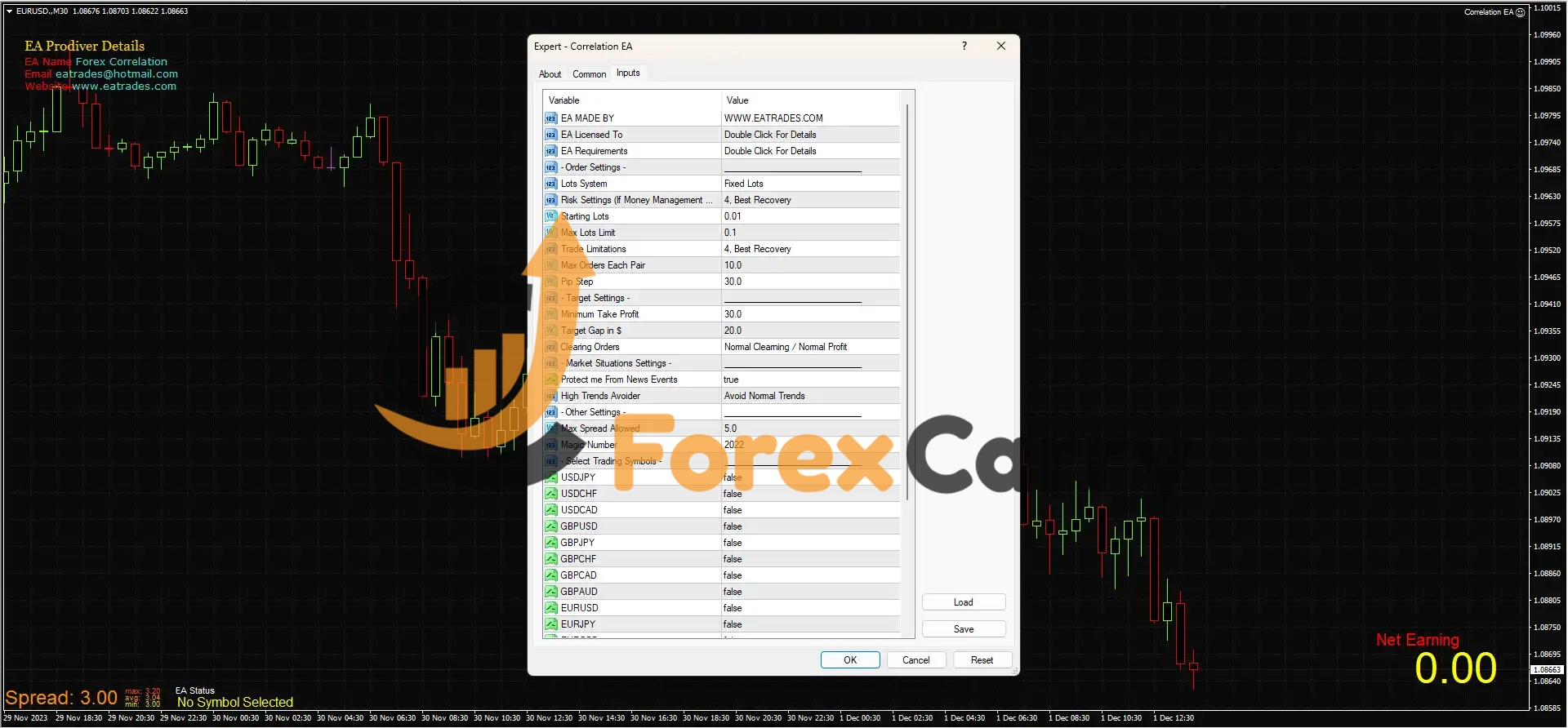
Task: Edit the Max Spread Allowed value 5.0
Action: pos(810,428)
